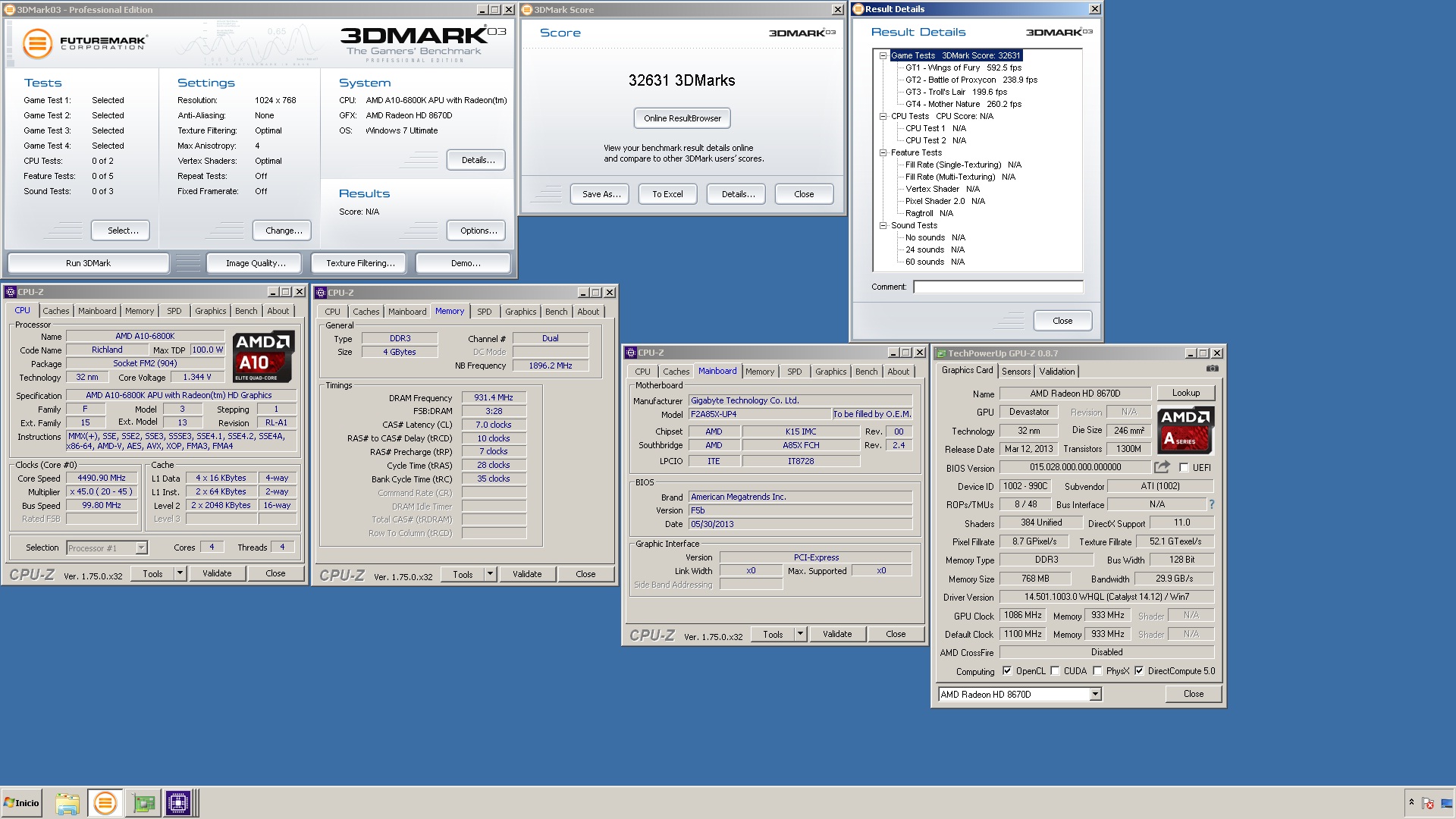Switch to the Validation tab in GPU-Z
The image size is (1456, 819).
(1056, 371)
